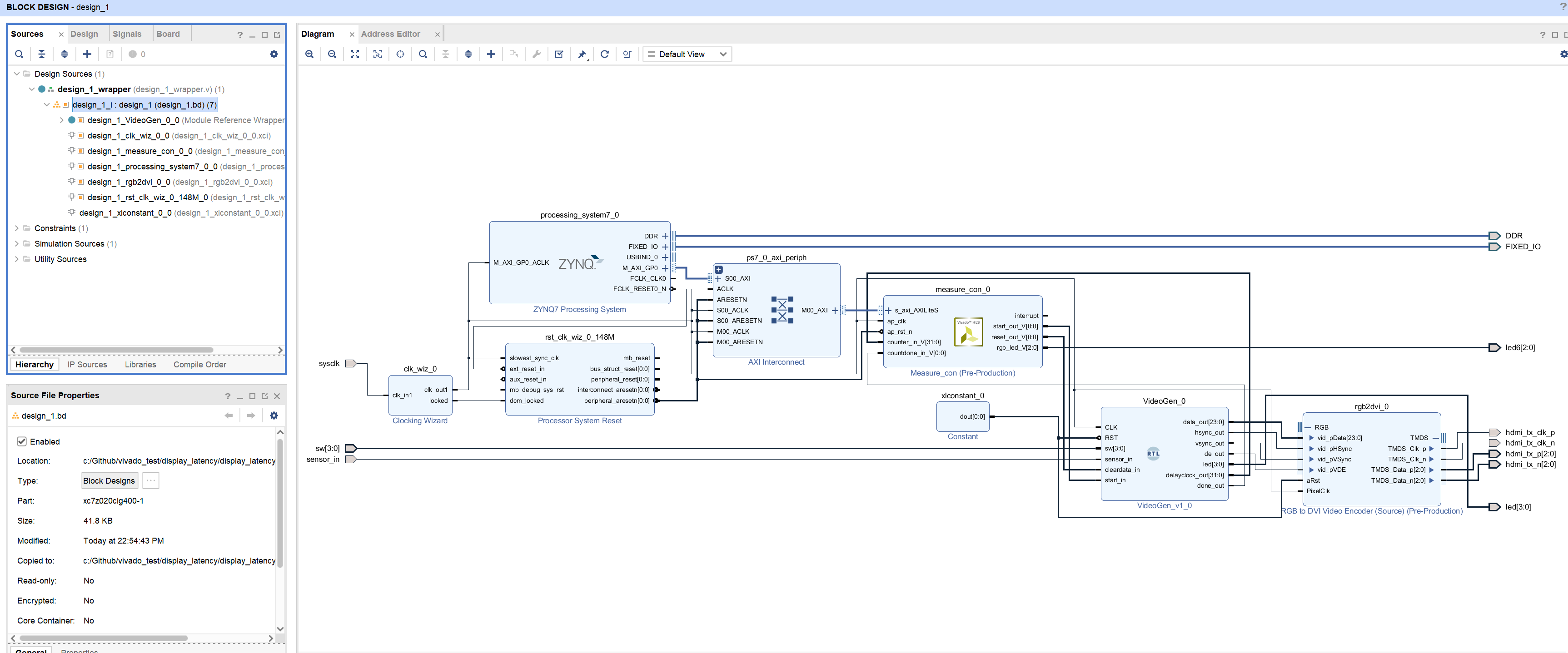Viewport: 1568px width, 653px height.
Task: Click the VideoGen_0 RTL block
Action: (x=1164, y=453)
